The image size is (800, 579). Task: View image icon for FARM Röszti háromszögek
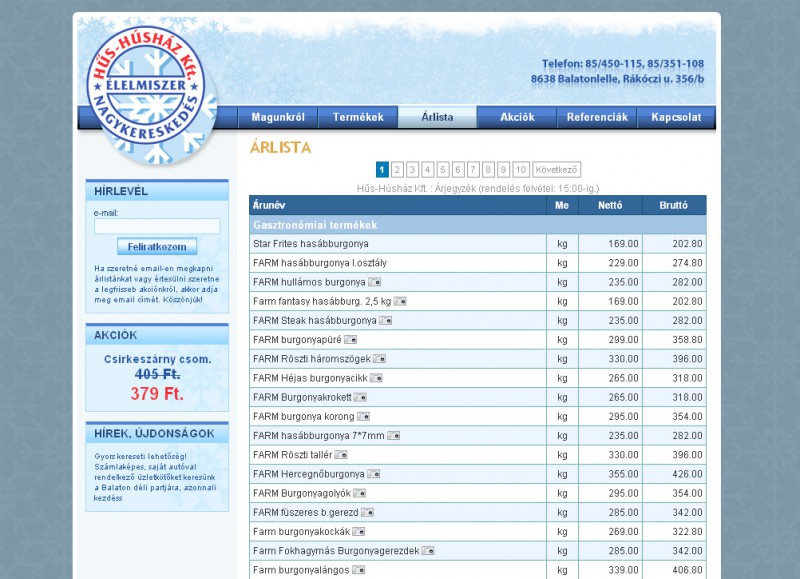pos(379,358)
